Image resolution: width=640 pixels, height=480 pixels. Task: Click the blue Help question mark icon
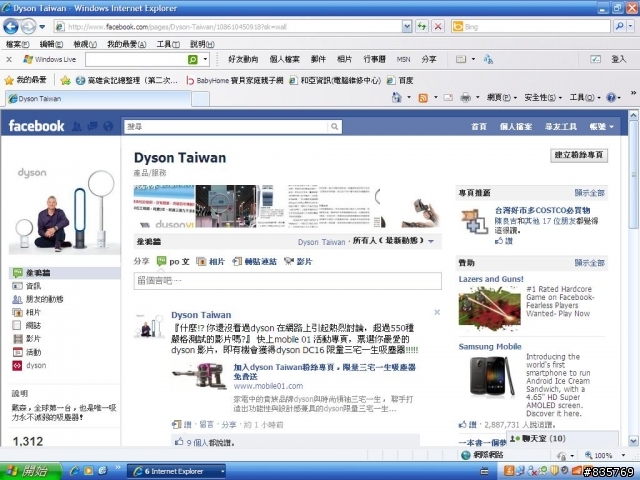(611, 98)
